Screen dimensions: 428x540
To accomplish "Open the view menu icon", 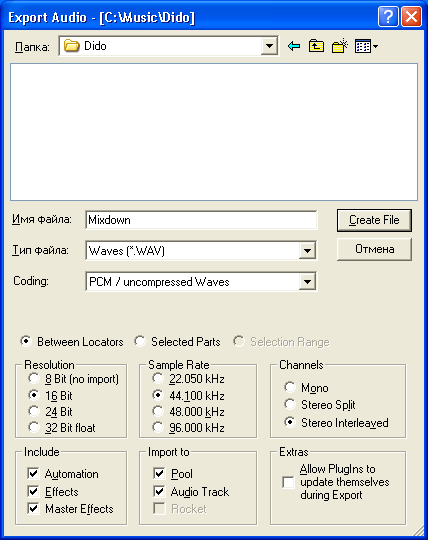I will coord(366,46).
